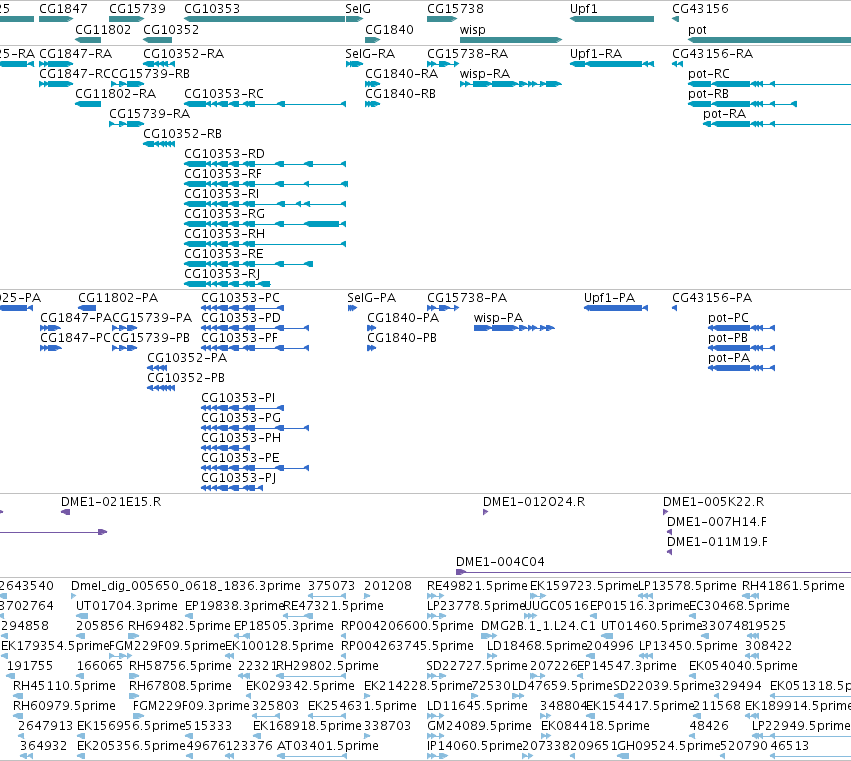The height and width of the screenshot is (761, 851).
Task: Select the Upf1-PA protein glyph
Action: 616,308
